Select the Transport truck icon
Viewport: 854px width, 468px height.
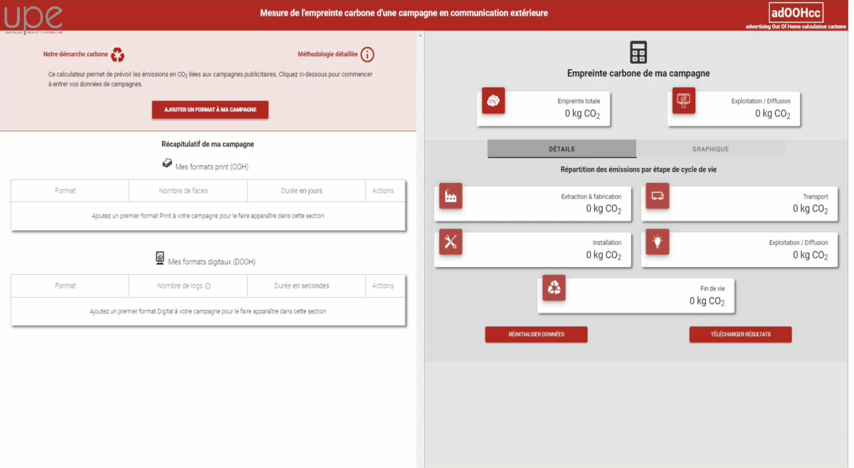tap(657, 196)
